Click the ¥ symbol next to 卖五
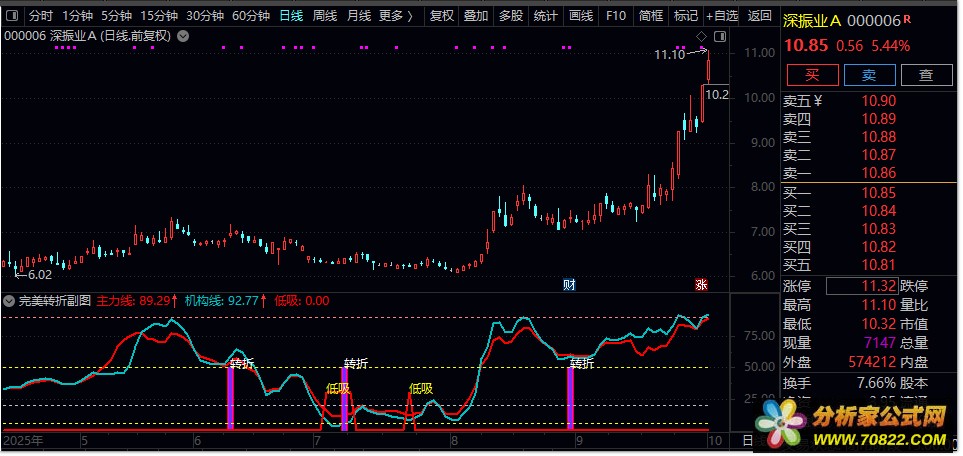This screenshot has height=456, width=963. point(817,100)
